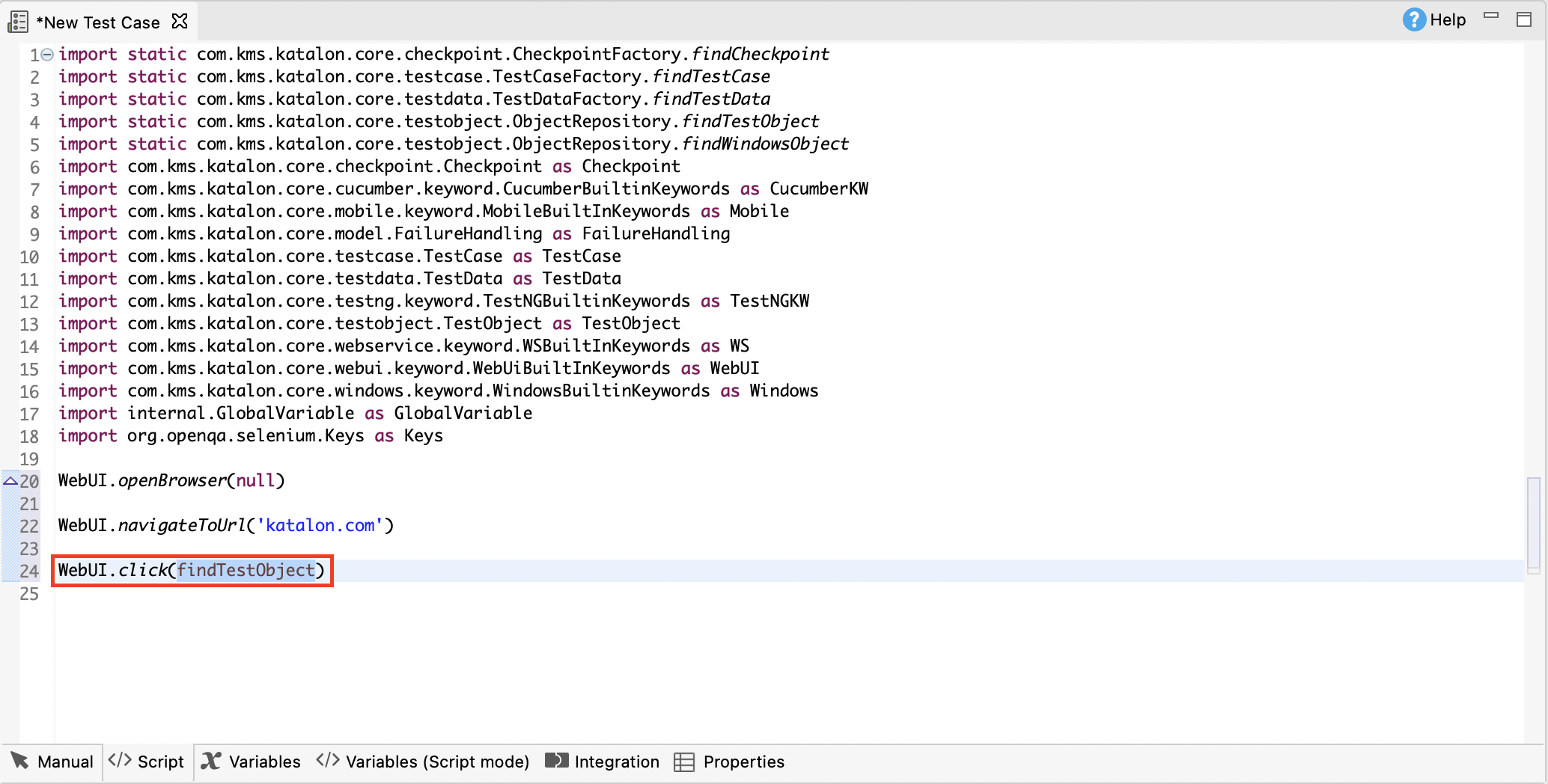This screenshot has width=1548, height=784.
Task: Open Help via the blue question mark icon
Action: [1414, 19]
